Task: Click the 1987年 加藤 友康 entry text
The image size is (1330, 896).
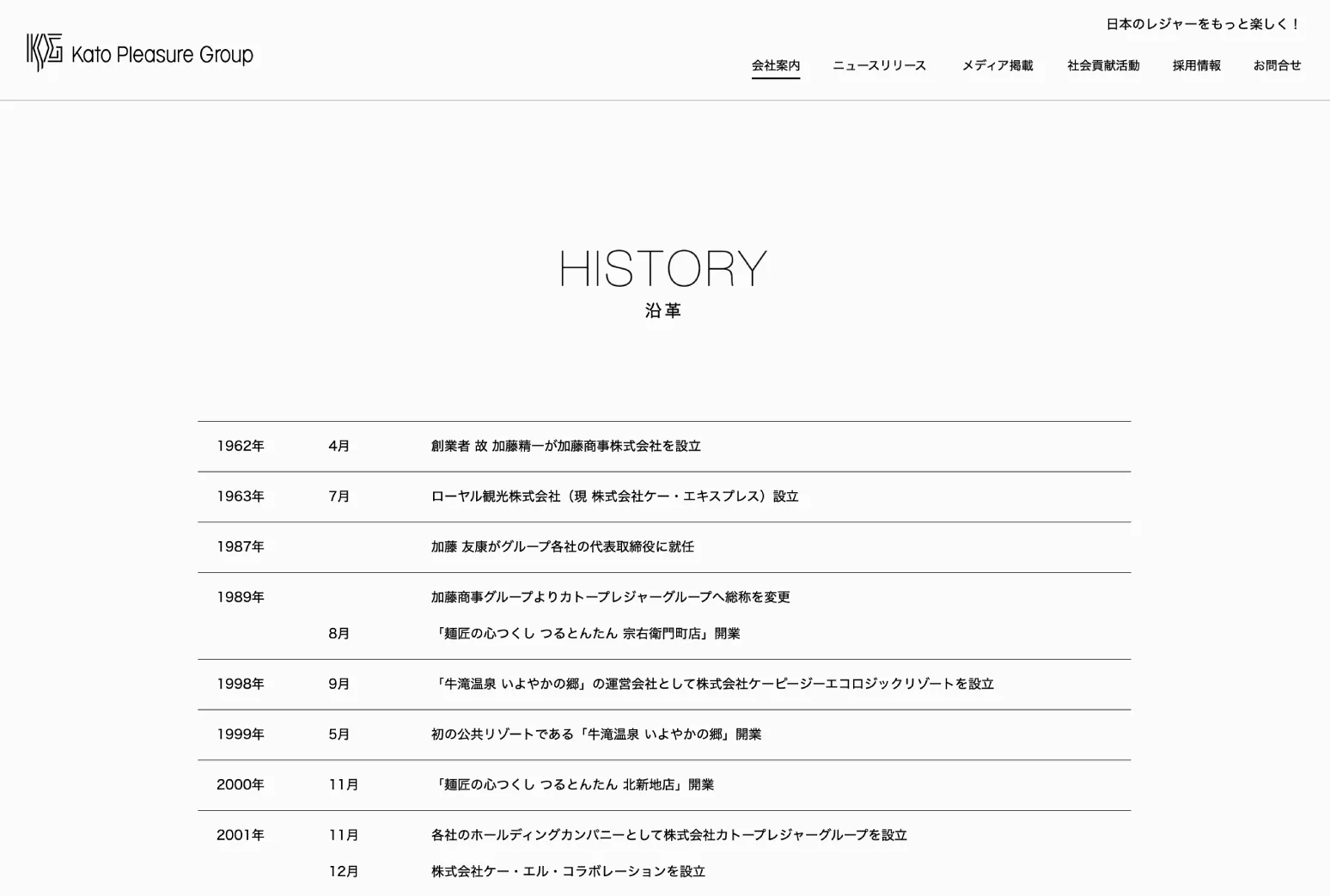Action: pos(562,546)
